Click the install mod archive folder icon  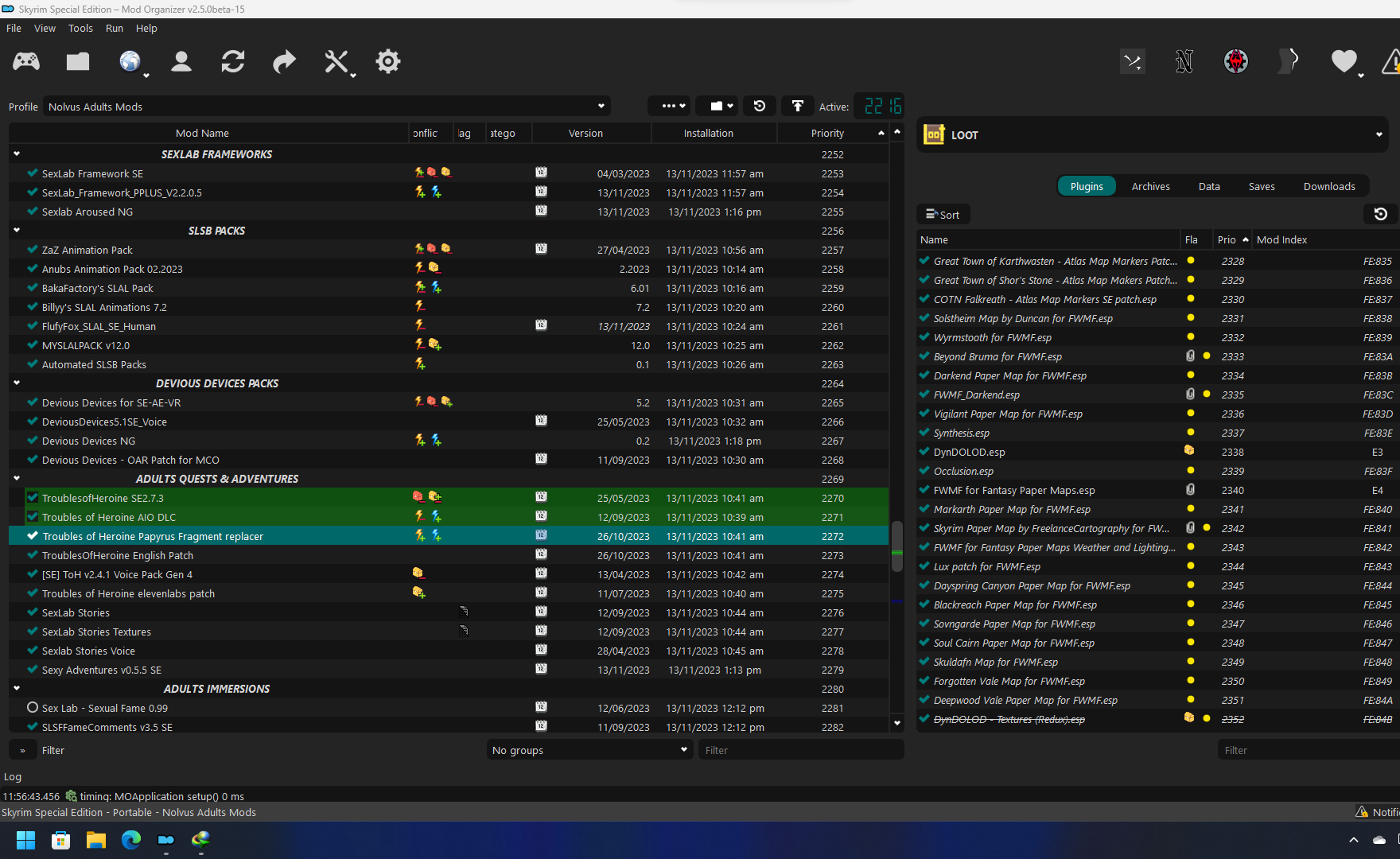[x=78, y=61]
